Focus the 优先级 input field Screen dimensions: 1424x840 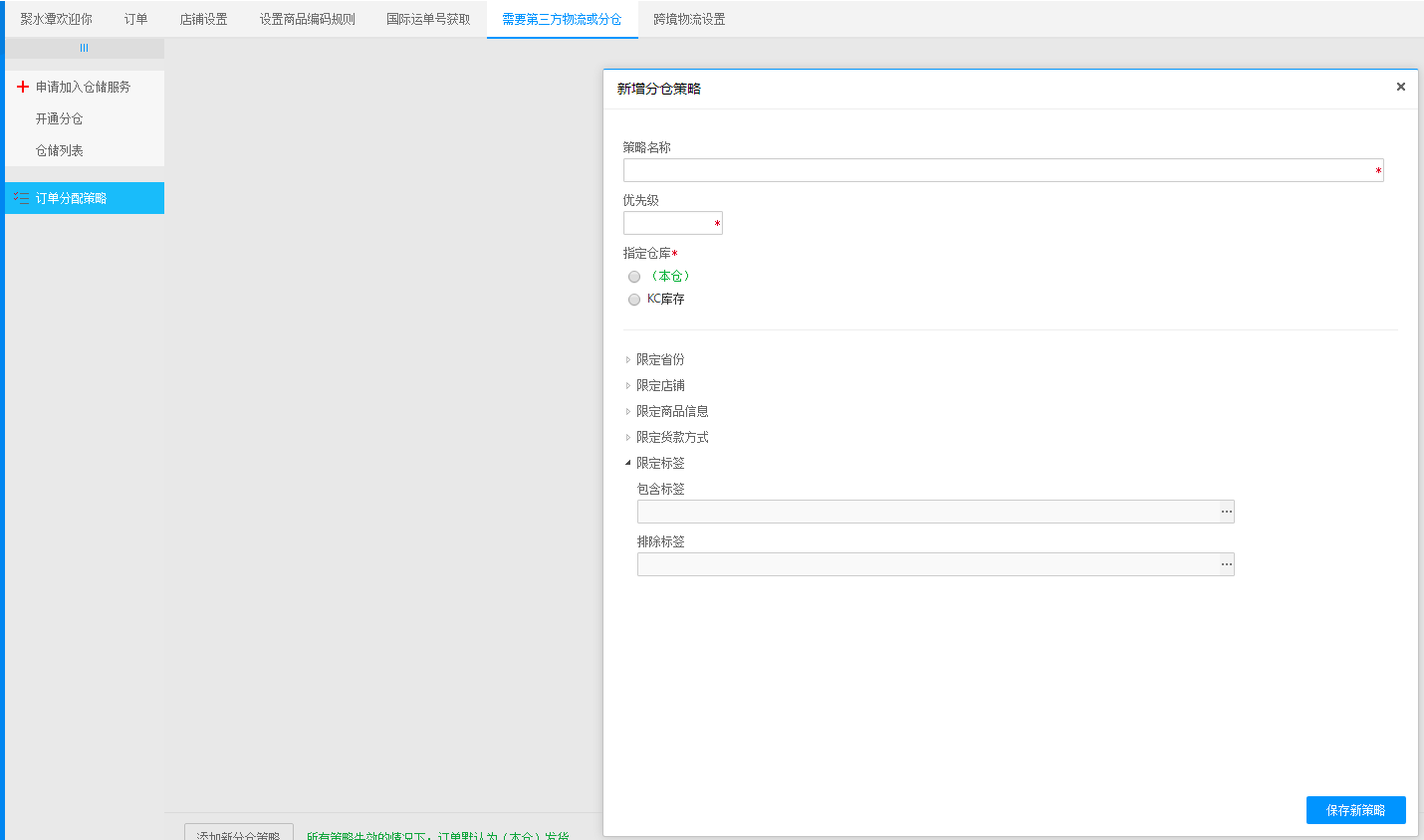click(x=667, y=223)
